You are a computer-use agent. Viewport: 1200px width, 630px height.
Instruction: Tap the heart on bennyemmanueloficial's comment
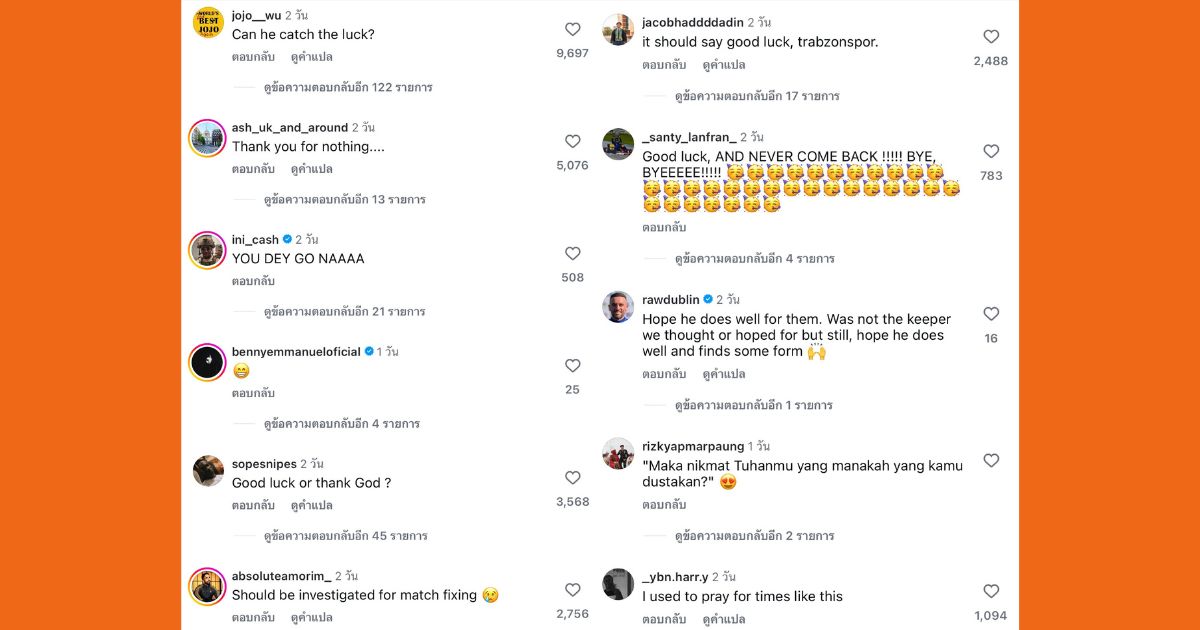point(573,366)
